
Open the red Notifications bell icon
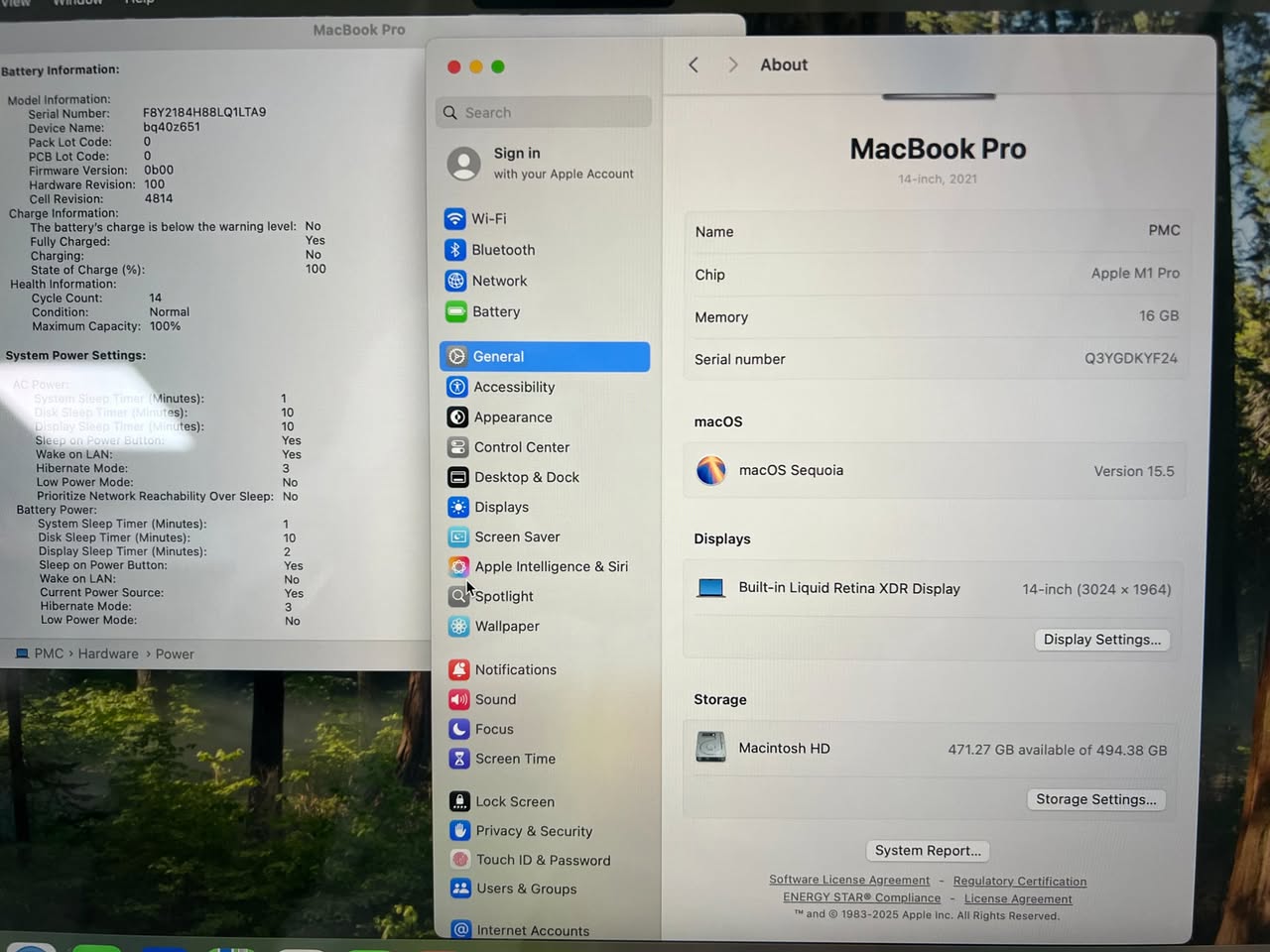pyautogui.click(x=458, y=669)
